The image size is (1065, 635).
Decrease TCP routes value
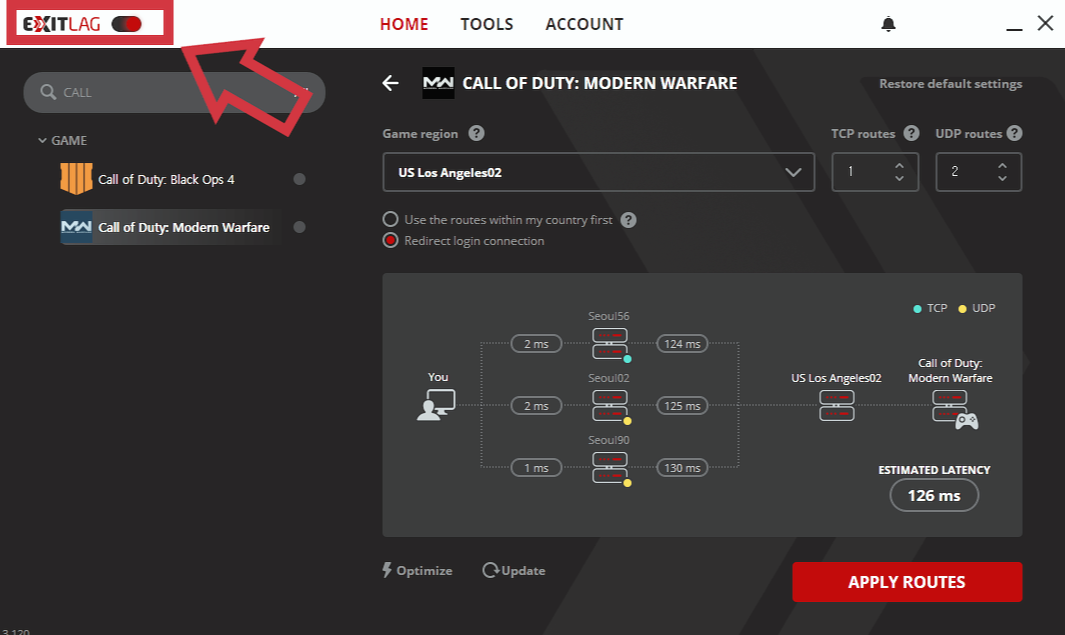(x=899, y=178)
